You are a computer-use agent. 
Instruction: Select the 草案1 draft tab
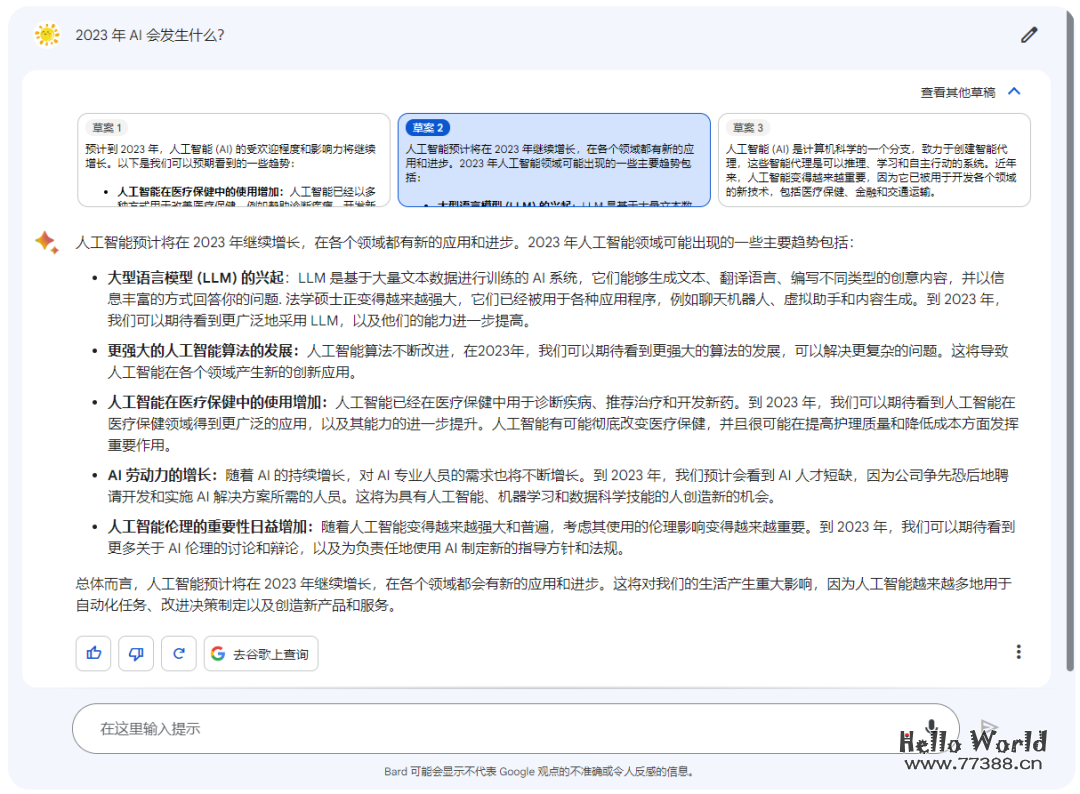(107, 127)
